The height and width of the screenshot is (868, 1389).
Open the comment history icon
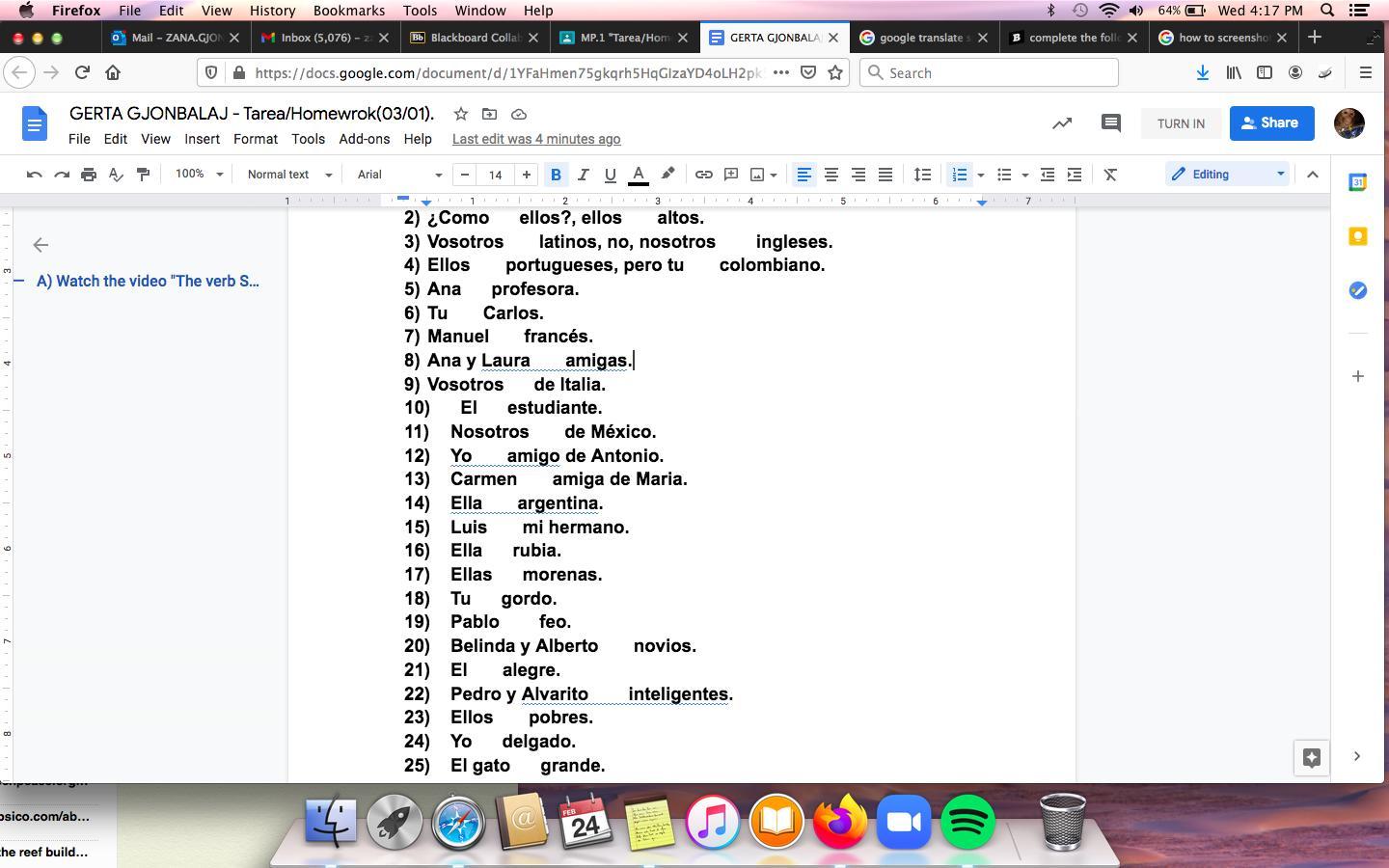[x=1110, y=123]
